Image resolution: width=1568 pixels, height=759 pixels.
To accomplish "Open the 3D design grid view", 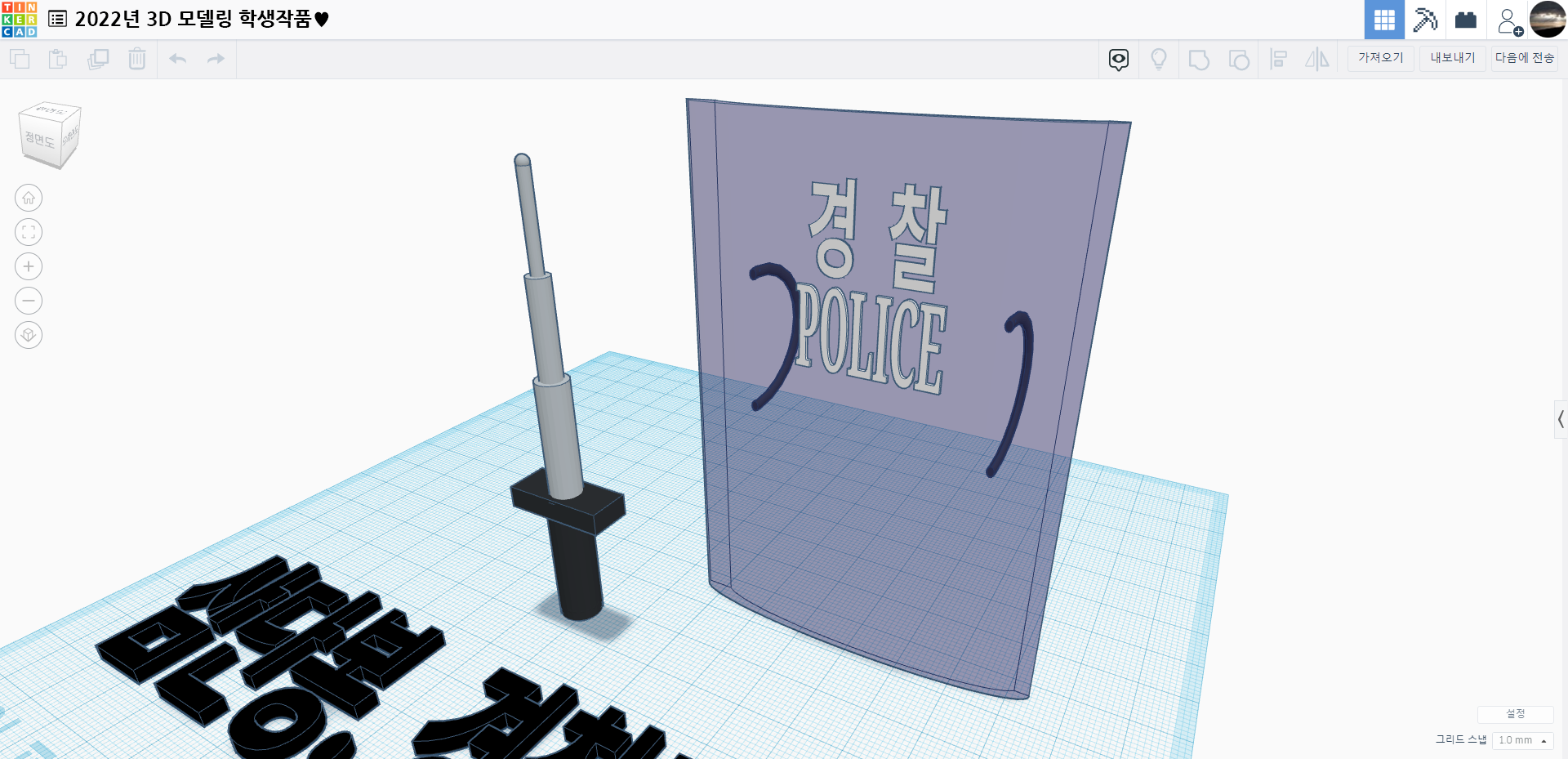I will pyautogui.click(x=1384, y=20).
